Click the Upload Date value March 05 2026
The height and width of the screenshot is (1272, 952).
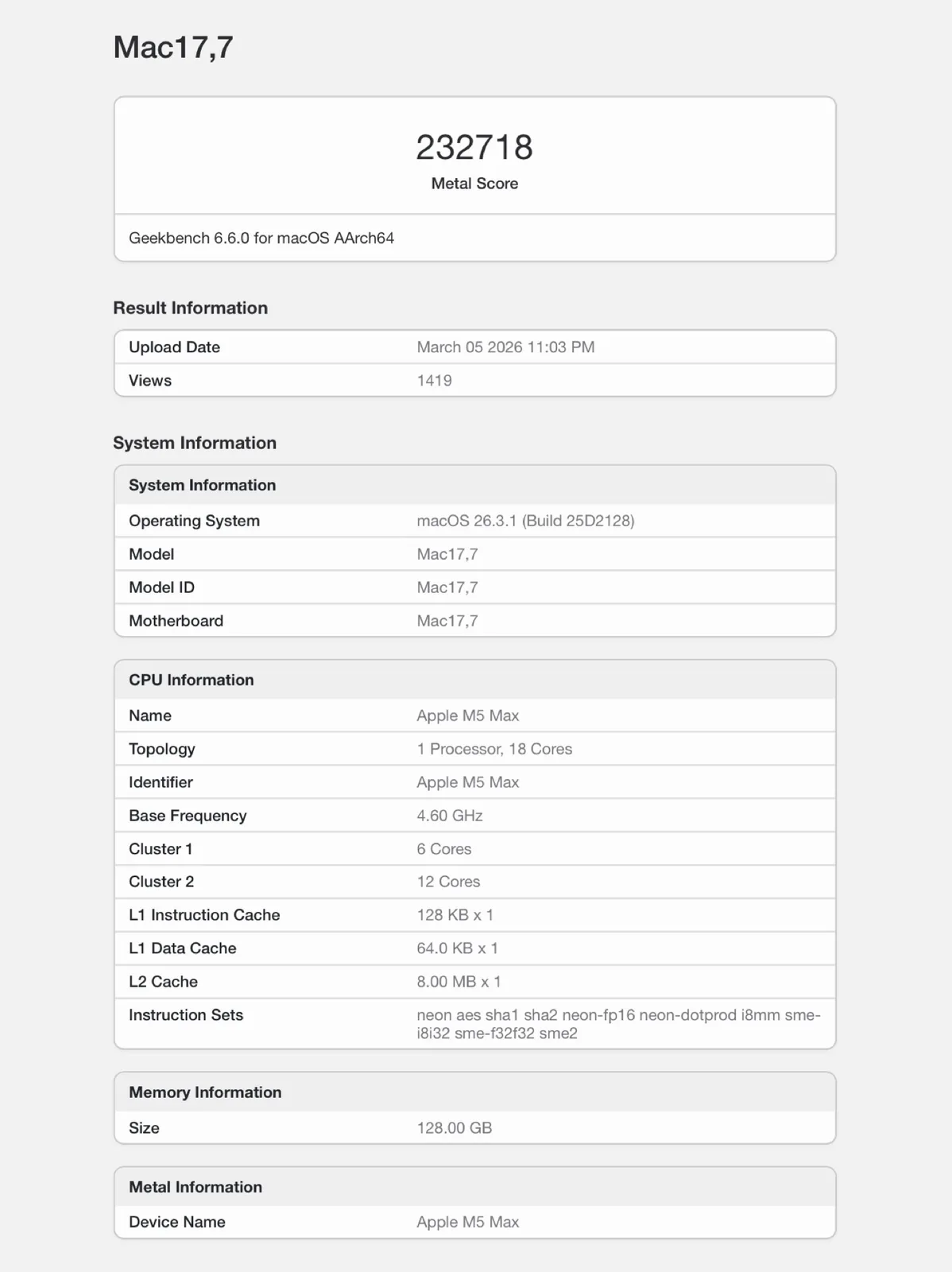click(505, 347)
